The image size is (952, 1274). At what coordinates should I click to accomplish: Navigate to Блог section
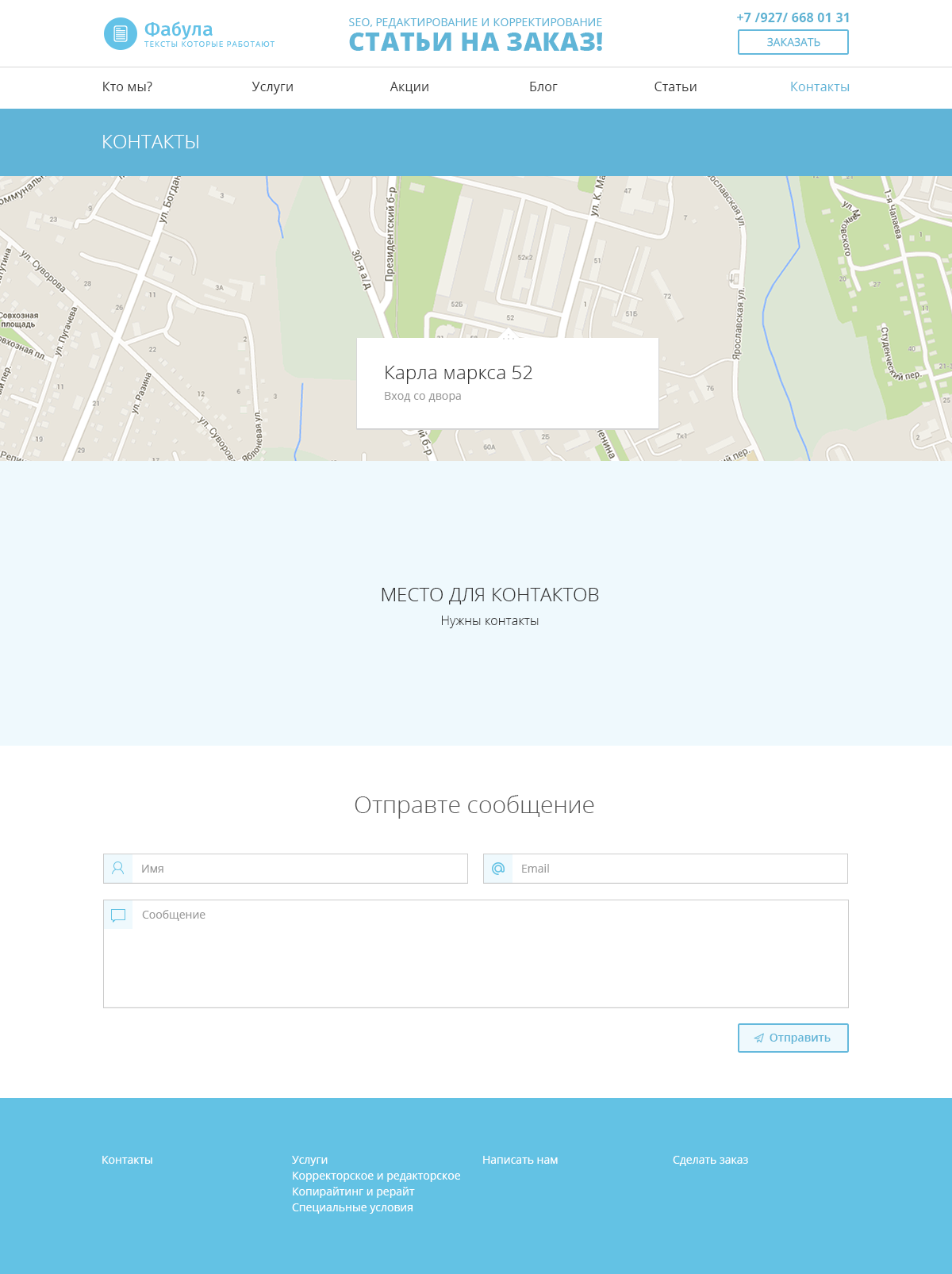tap(543, 87)
